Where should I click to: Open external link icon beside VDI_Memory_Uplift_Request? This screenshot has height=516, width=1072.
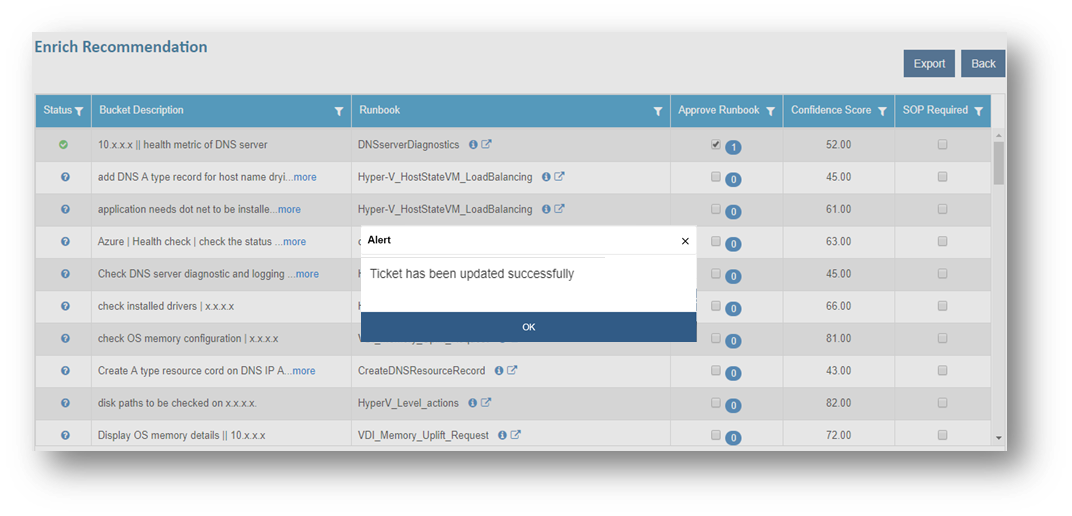pyautogui.click(x=516, y=434)
